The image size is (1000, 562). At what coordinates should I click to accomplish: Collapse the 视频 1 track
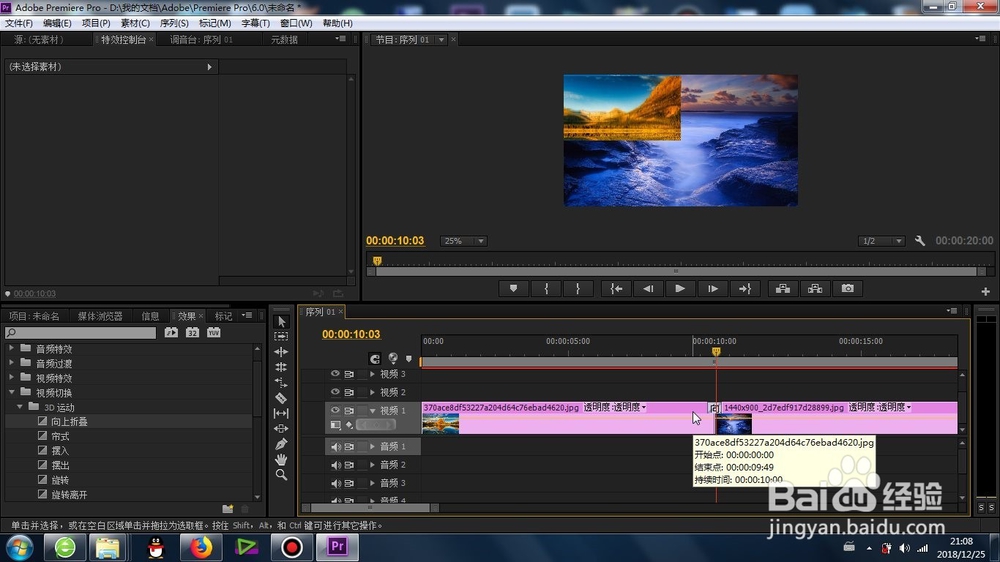[372, 410]
